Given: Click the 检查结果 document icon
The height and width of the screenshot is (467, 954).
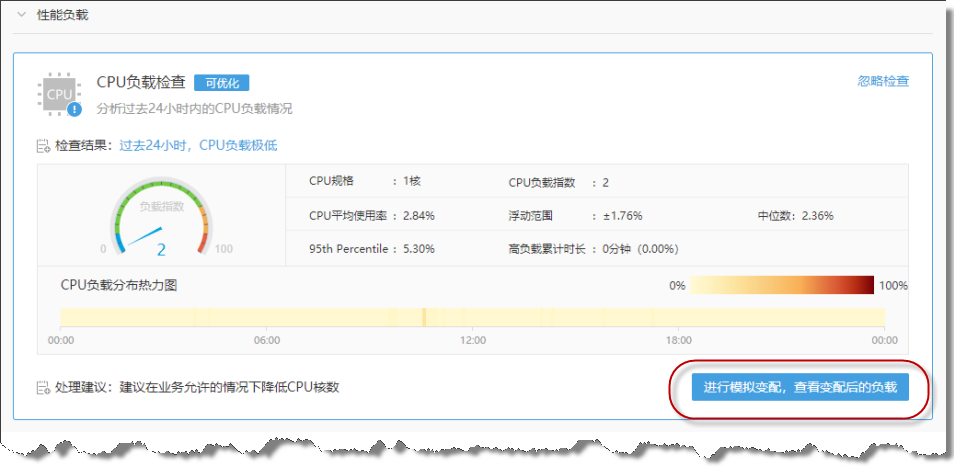Looking at the screenshot, I should [43, 146].
